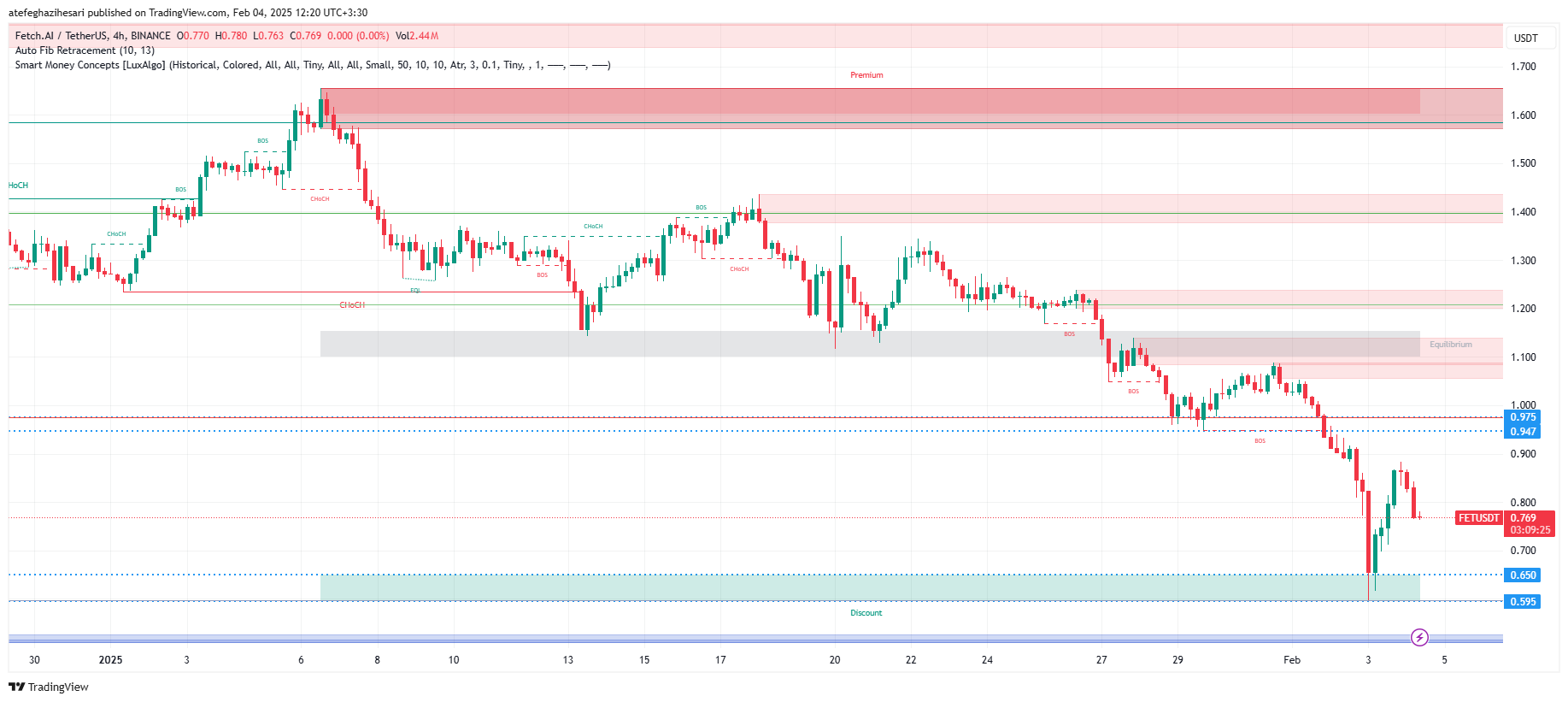Click the 0.650 price level label
The width and height of the screenshot is (1568, 702).
tap(1523, 575)
